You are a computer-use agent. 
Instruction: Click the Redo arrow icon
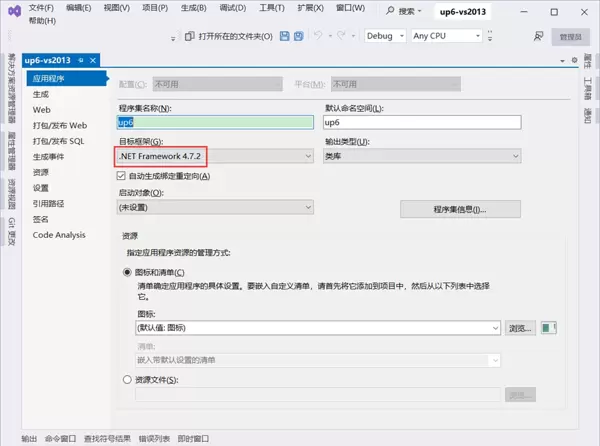[341, 36]
